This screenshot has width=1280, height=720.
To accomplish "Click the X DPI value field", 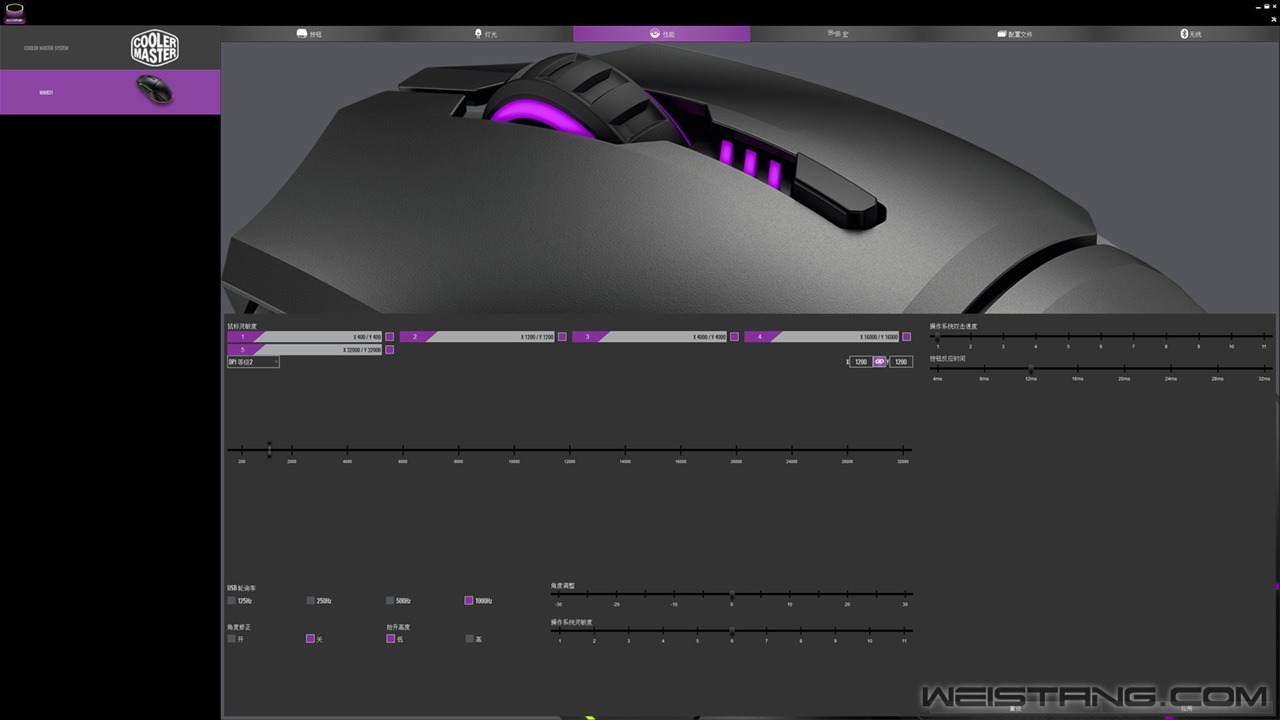I will (x=861, y=362).
